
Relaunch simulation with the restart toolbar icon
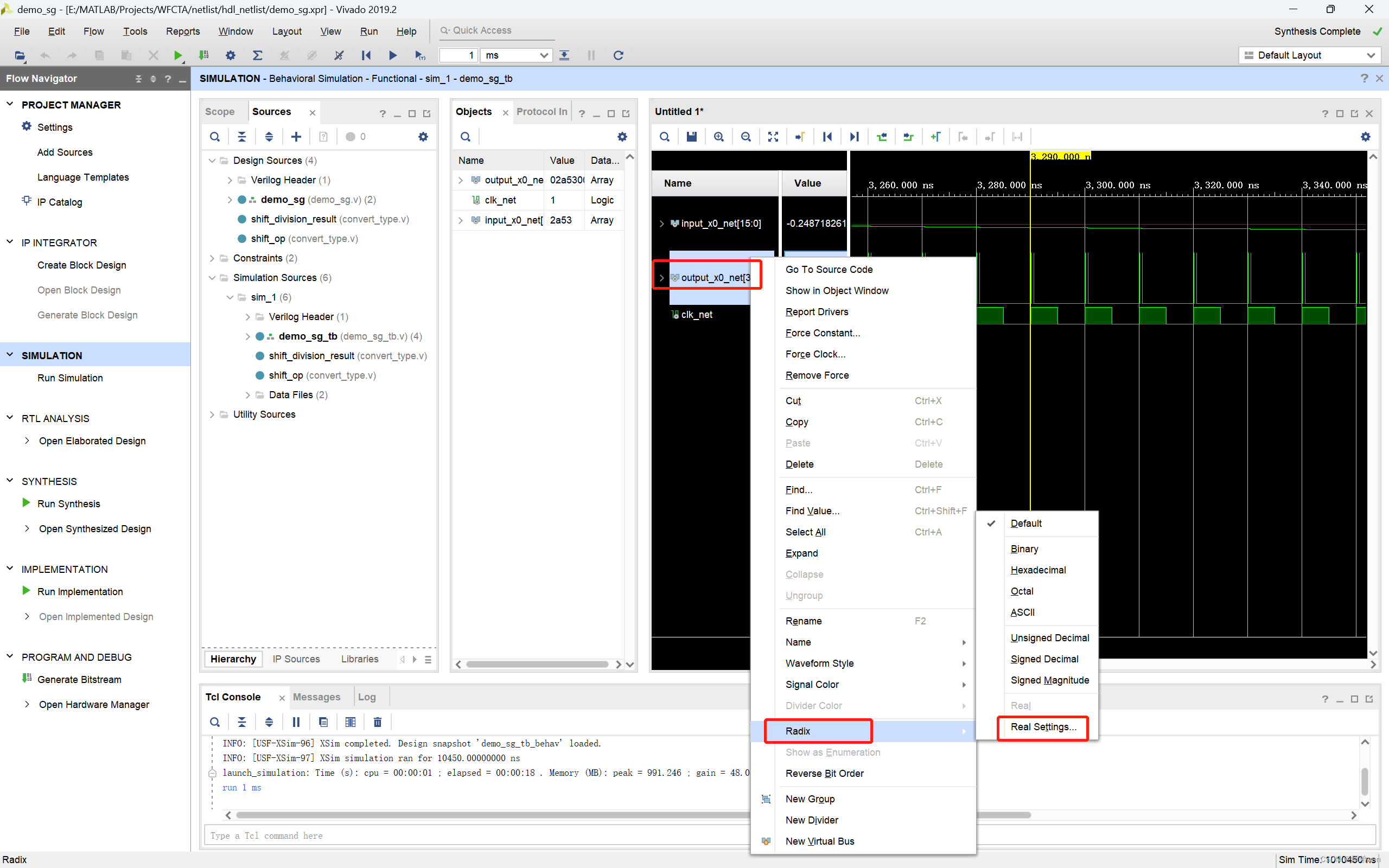[618, 55]
